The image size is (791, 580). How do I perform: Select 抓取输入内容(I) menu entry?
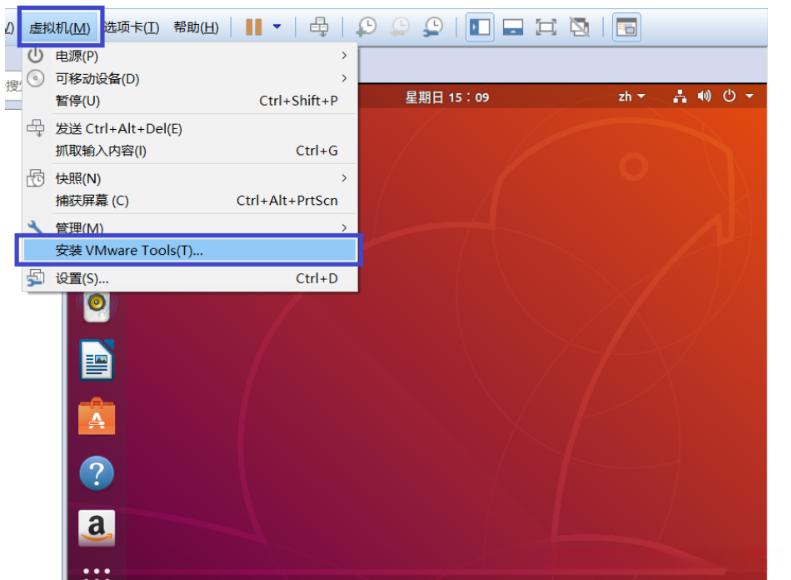190,151
